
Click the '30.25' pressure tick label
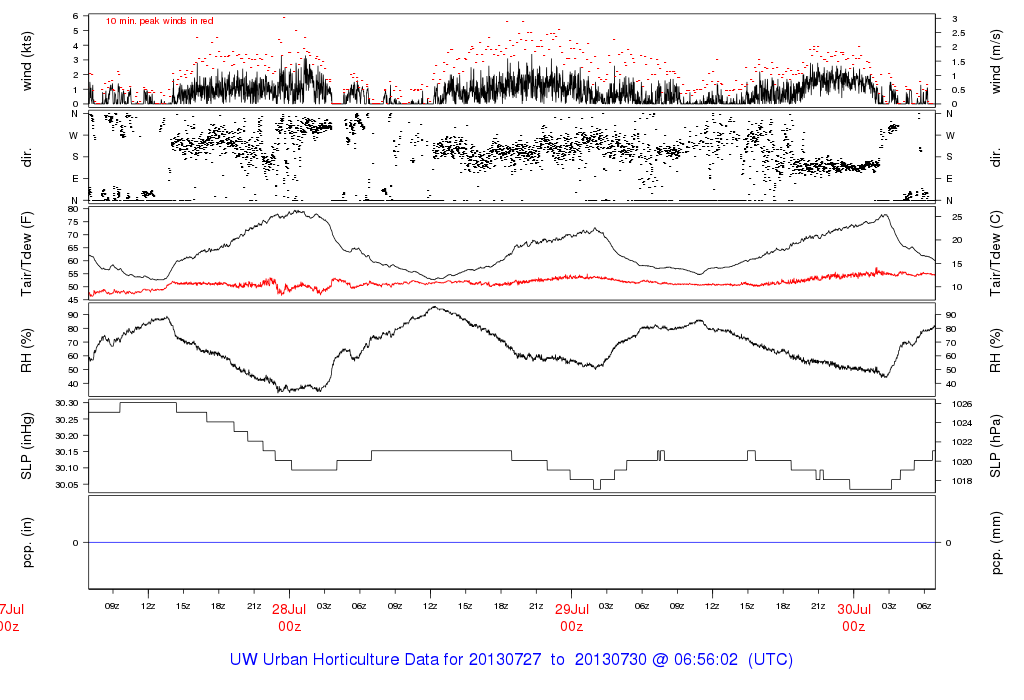tap(67, 419)
